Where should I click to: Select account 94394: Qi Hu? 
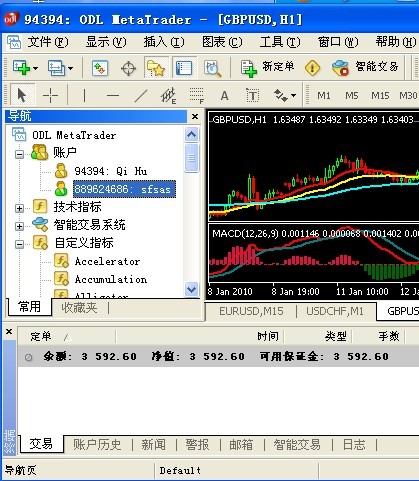click(110, 171)
